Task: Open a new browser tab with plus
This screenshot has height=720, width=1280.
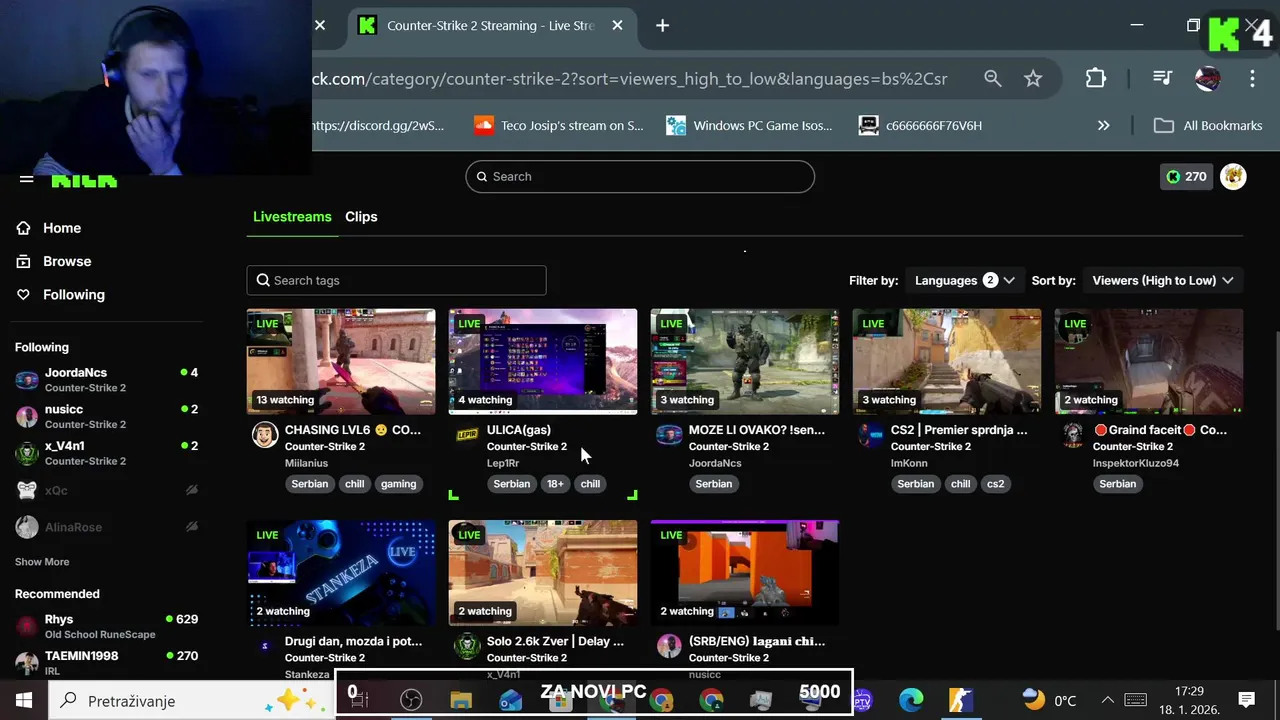Action: [662, 26]
